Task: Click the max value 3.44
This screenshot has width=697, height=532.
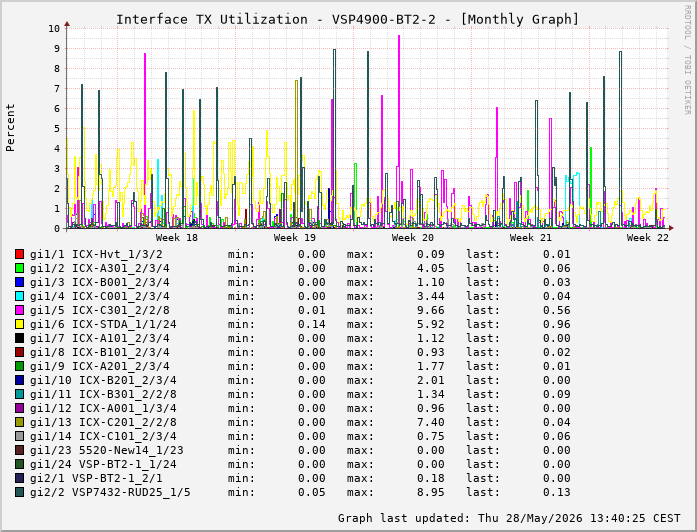Action: point(430,296)
